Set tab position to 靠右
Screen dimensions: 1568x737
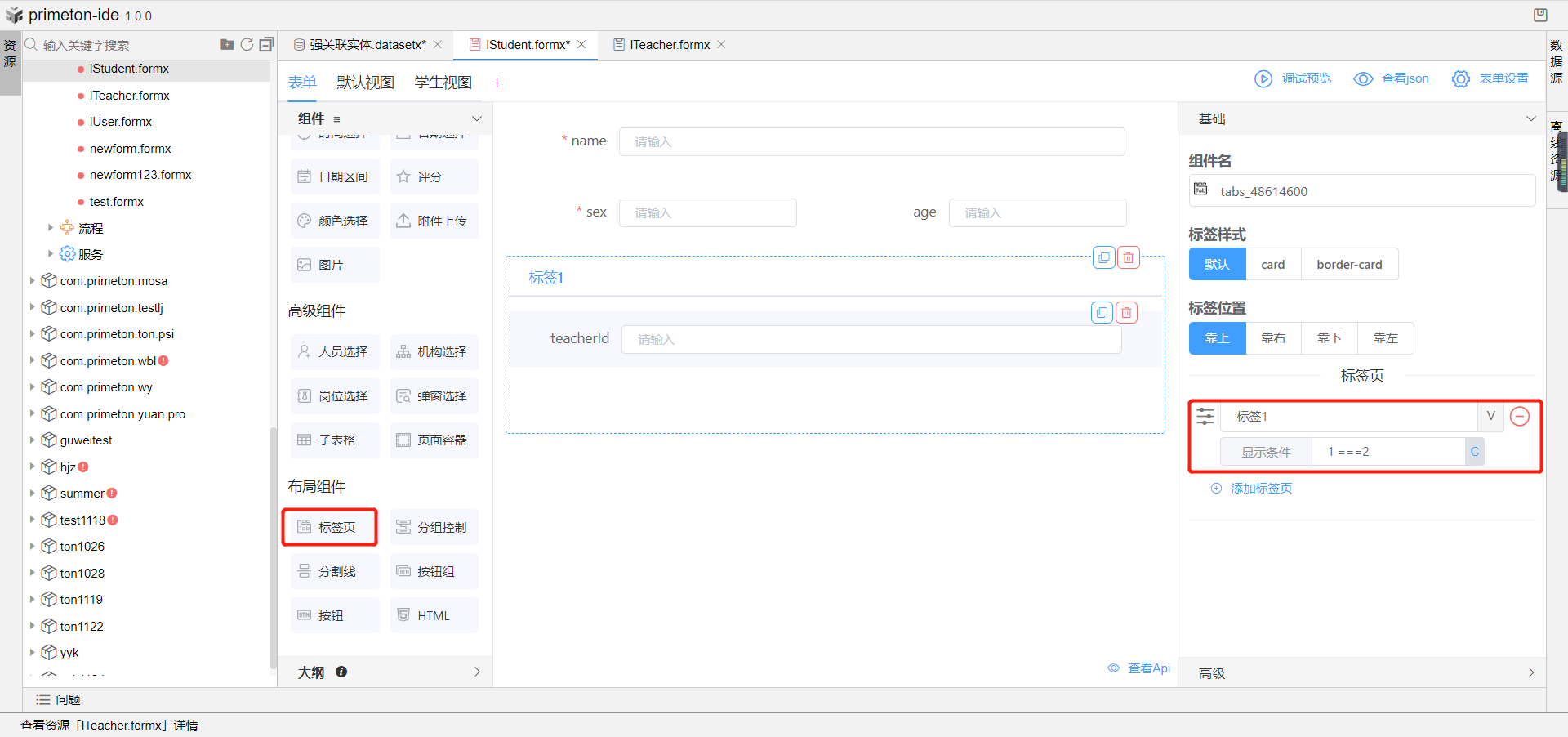pyautogui.click(x=1272, y=338)
